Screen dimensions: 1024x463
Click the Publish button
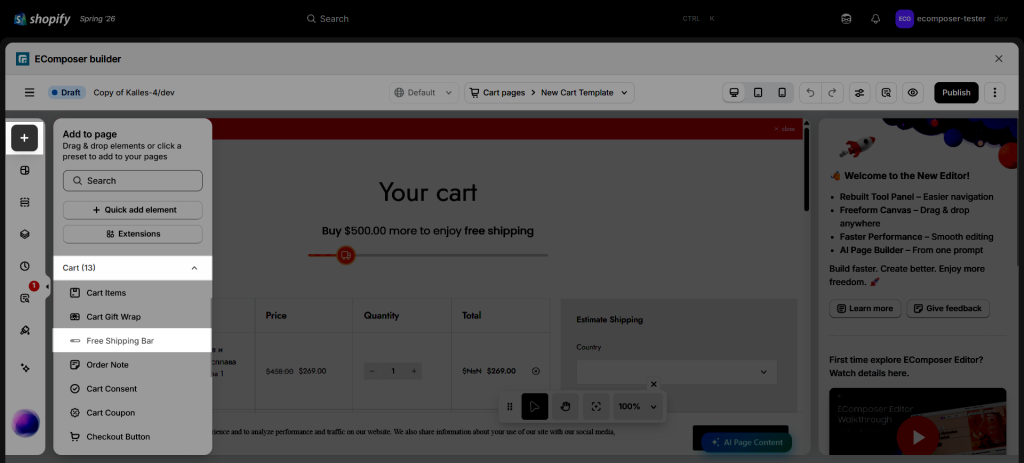click(956, 93)
